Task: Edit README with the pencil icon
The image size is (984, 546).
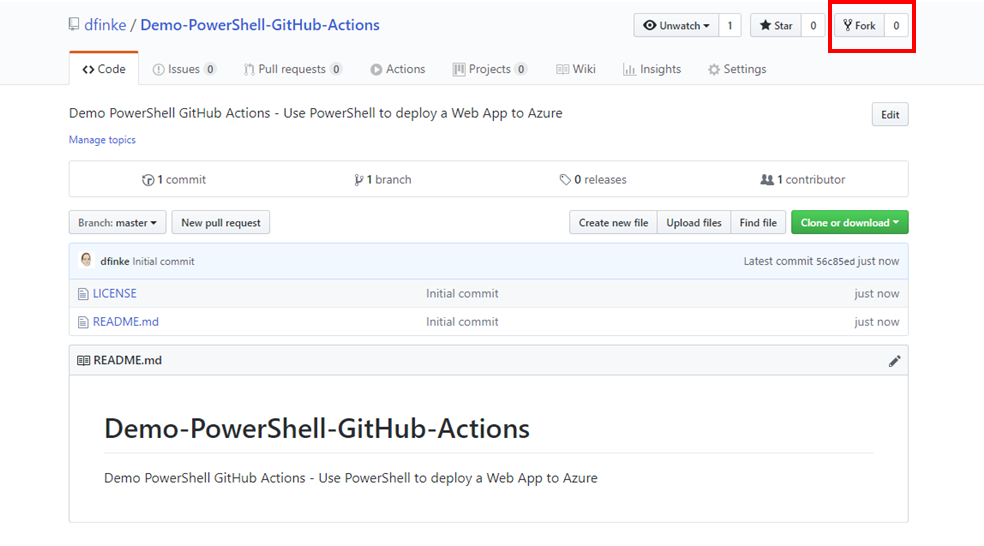Action: click(x=894, y=361)
